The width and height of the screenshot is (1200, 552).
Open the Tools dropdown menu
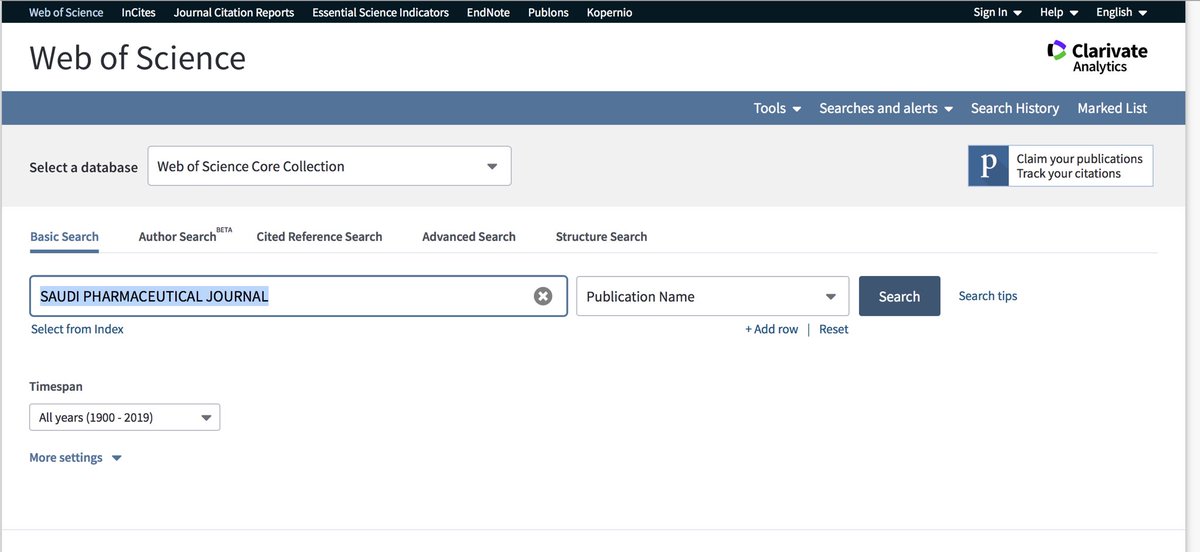(x=778, y=108)
